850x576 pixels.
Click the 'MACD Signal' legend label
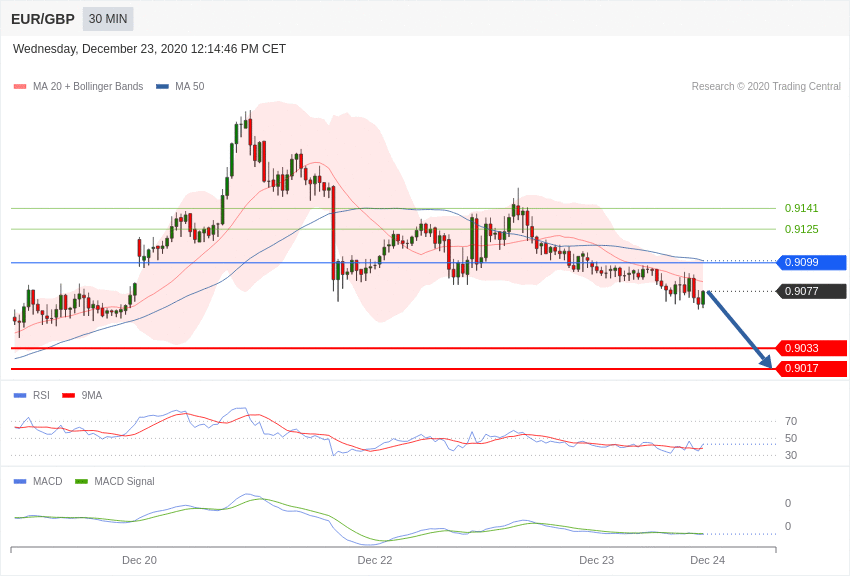(124, 481)
